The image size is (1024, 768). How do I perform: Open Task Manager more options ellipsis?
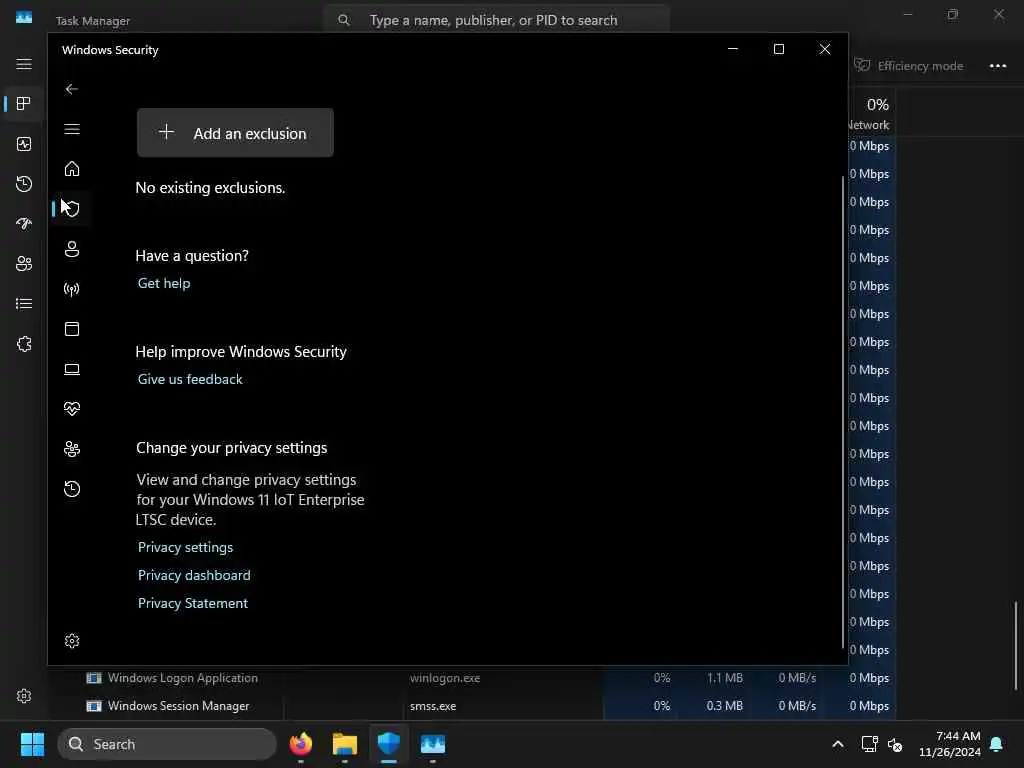pyautogui.click(x=998, y=65)
